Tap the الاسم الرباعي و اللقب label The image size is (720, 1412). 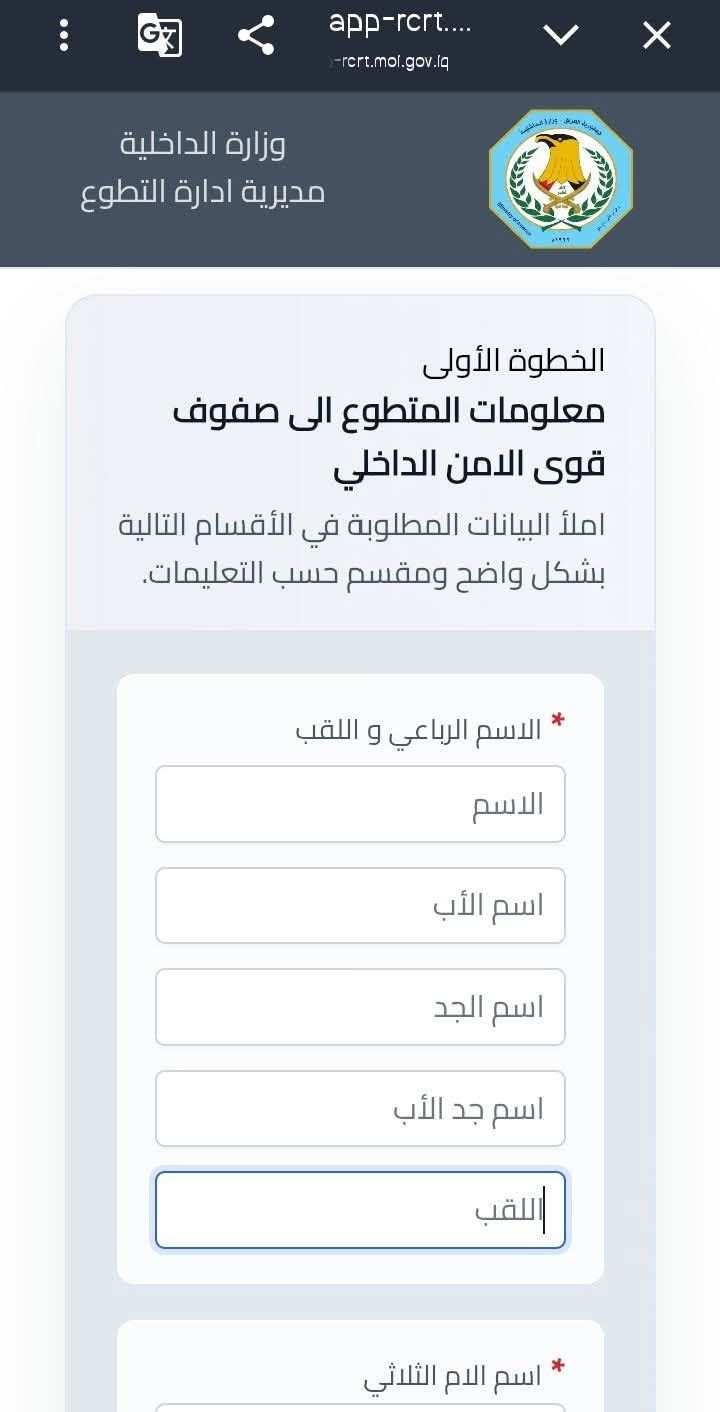point(418,730)
